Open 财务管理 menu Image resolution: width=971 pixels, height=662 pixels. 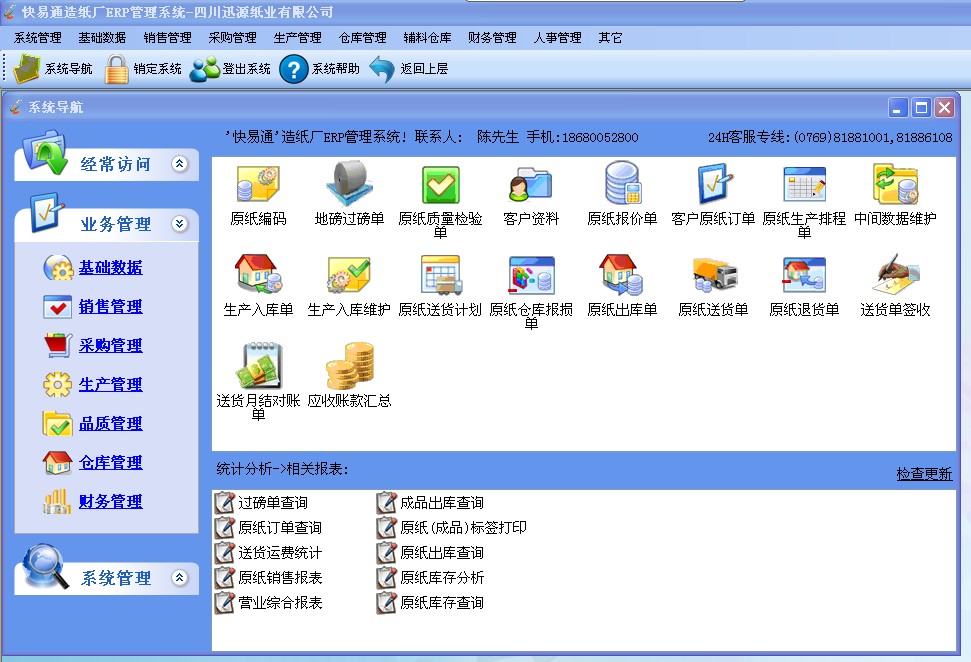(492, 38)
